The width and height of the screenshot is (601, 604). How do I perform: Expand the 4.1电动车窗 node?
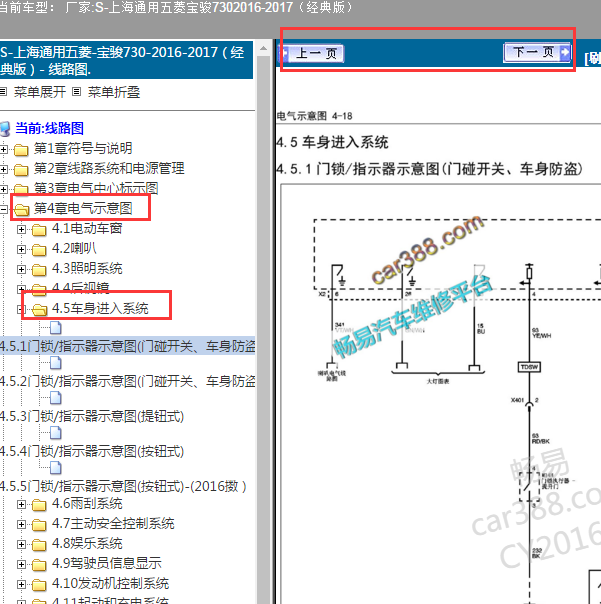21,230
